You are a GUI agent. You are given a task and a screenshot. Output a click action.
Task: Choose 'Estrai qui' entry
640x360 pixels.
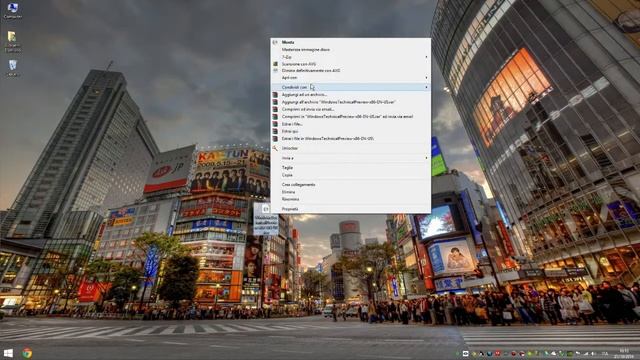coord(351,131)
